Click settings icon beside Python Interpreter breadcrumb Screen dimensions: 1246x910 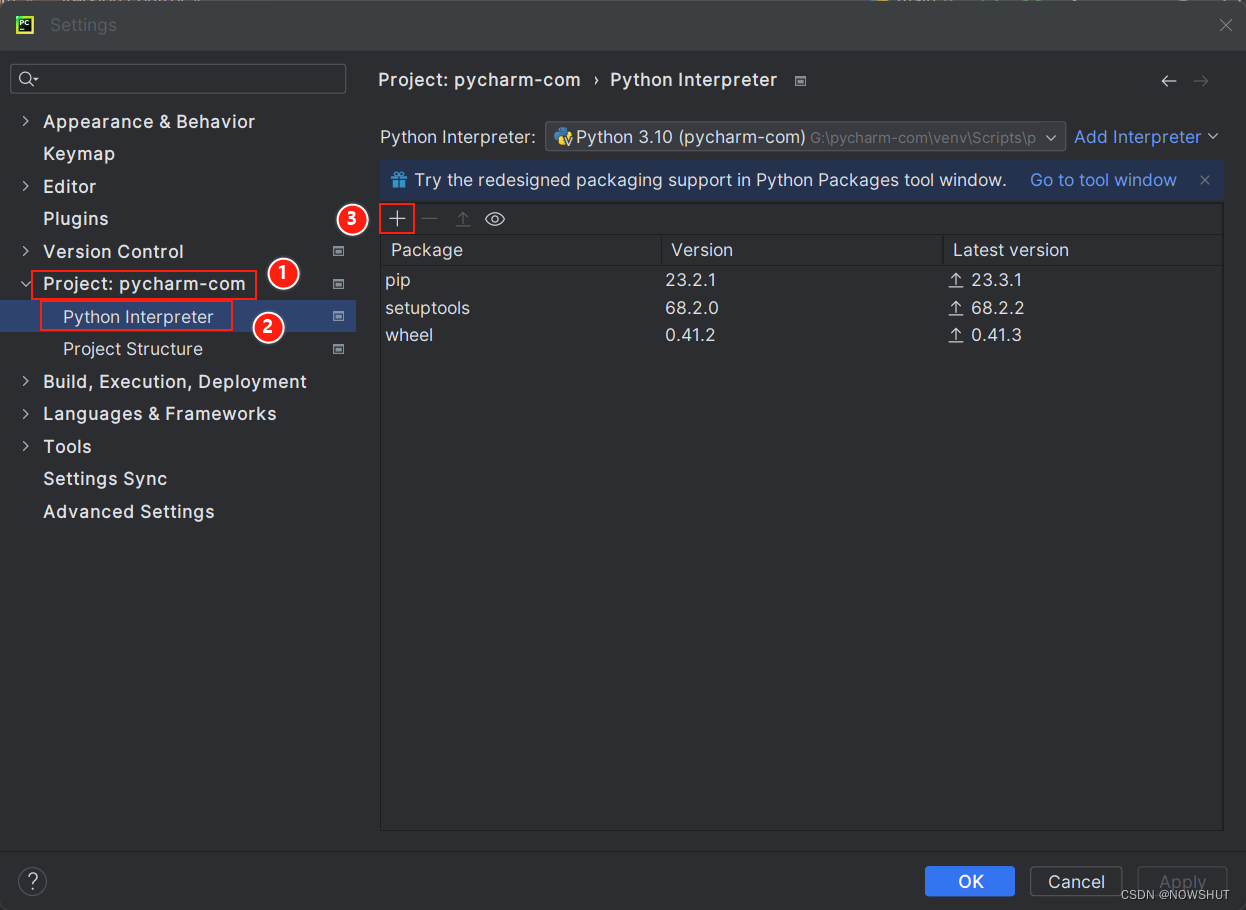(800, 81)
